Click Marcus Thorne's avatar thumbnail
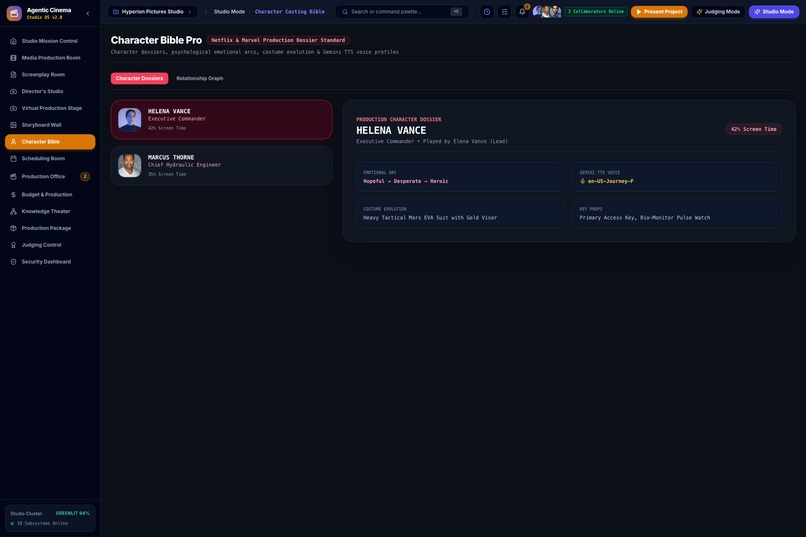The image size is (806, 537). point(130,165)
